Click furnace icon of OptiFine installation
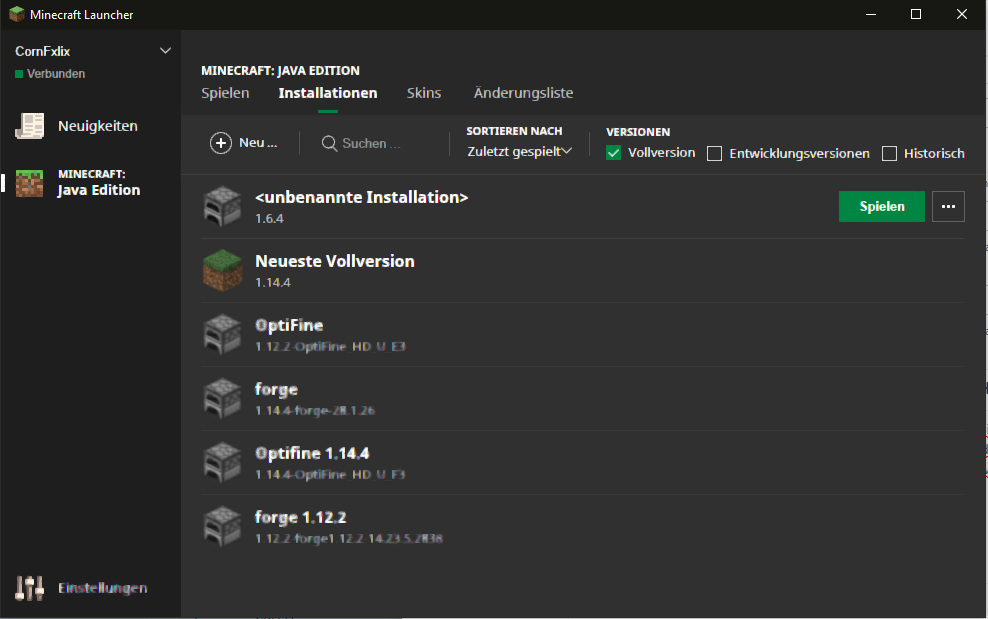The width and height of the screenshot is (988, 619). 222,334
